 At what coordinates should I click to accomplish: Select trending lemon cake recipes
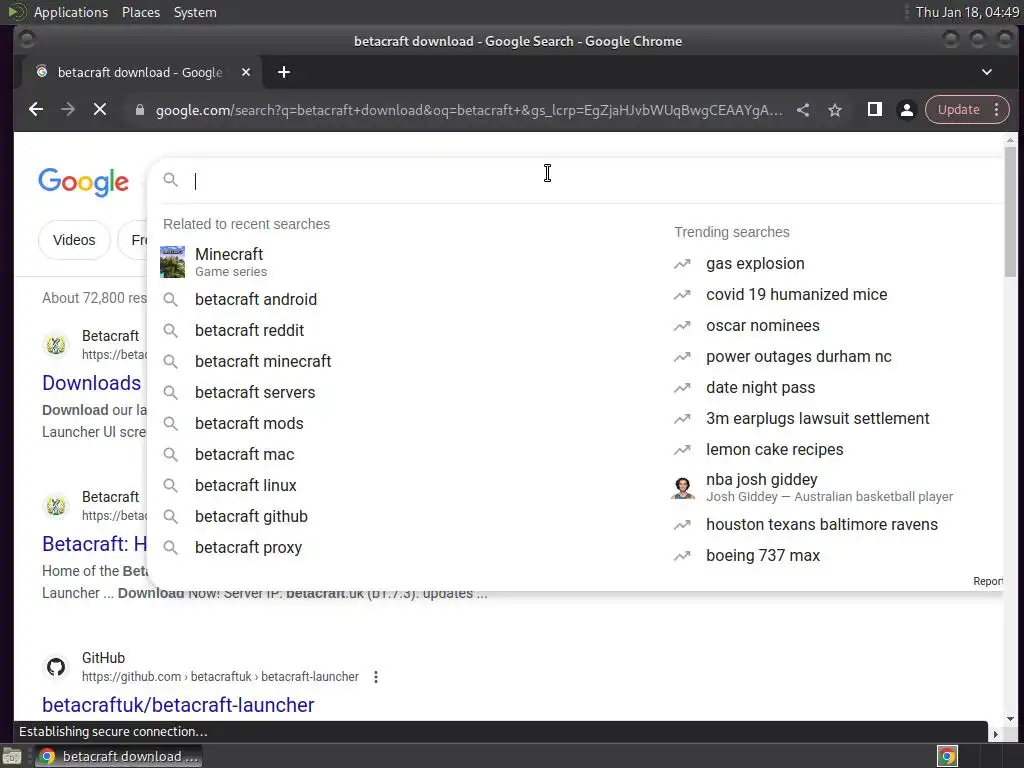pos(774,450)
